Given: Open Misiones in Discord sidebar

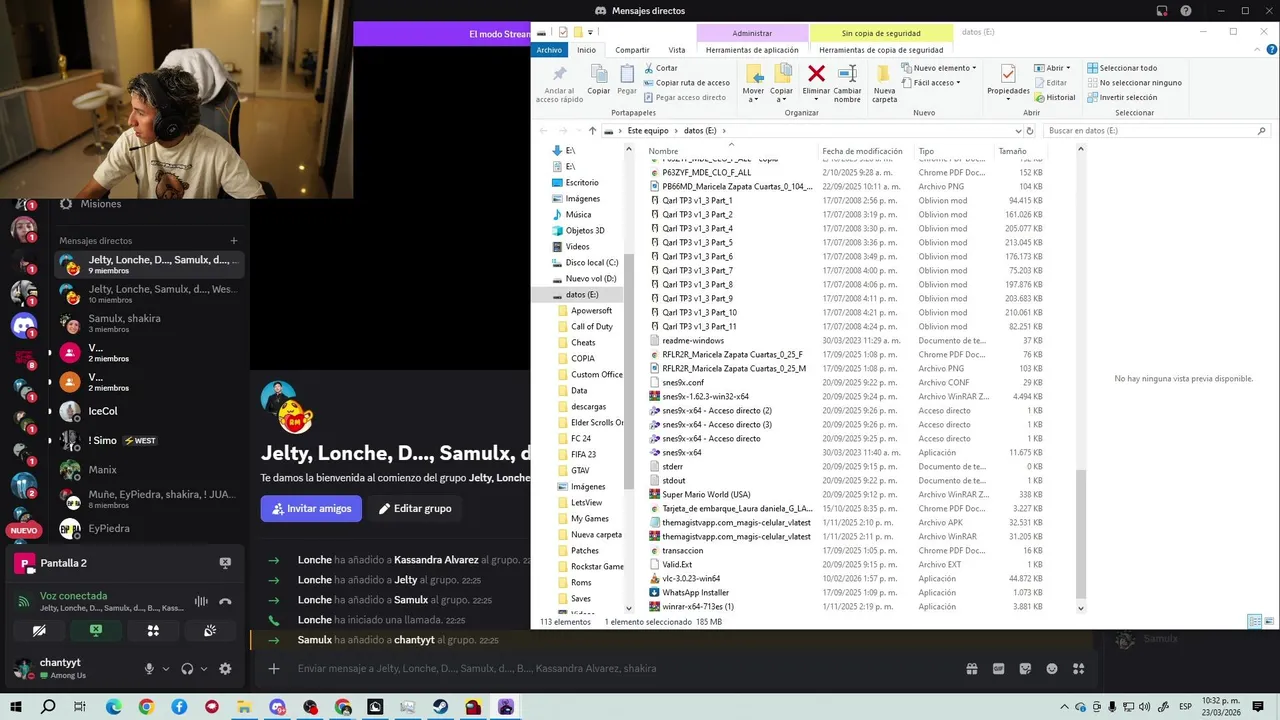Looking at the screenshot, I should click(x=101, y=204).
